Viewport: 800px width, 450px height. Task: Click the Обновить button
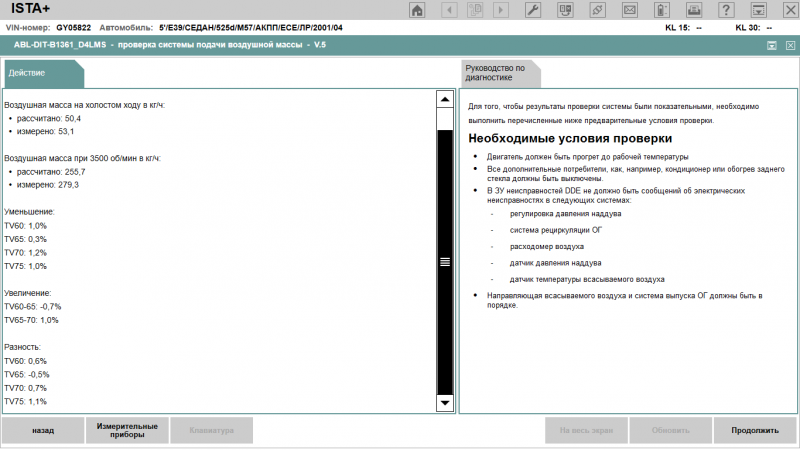pos(670,431)
